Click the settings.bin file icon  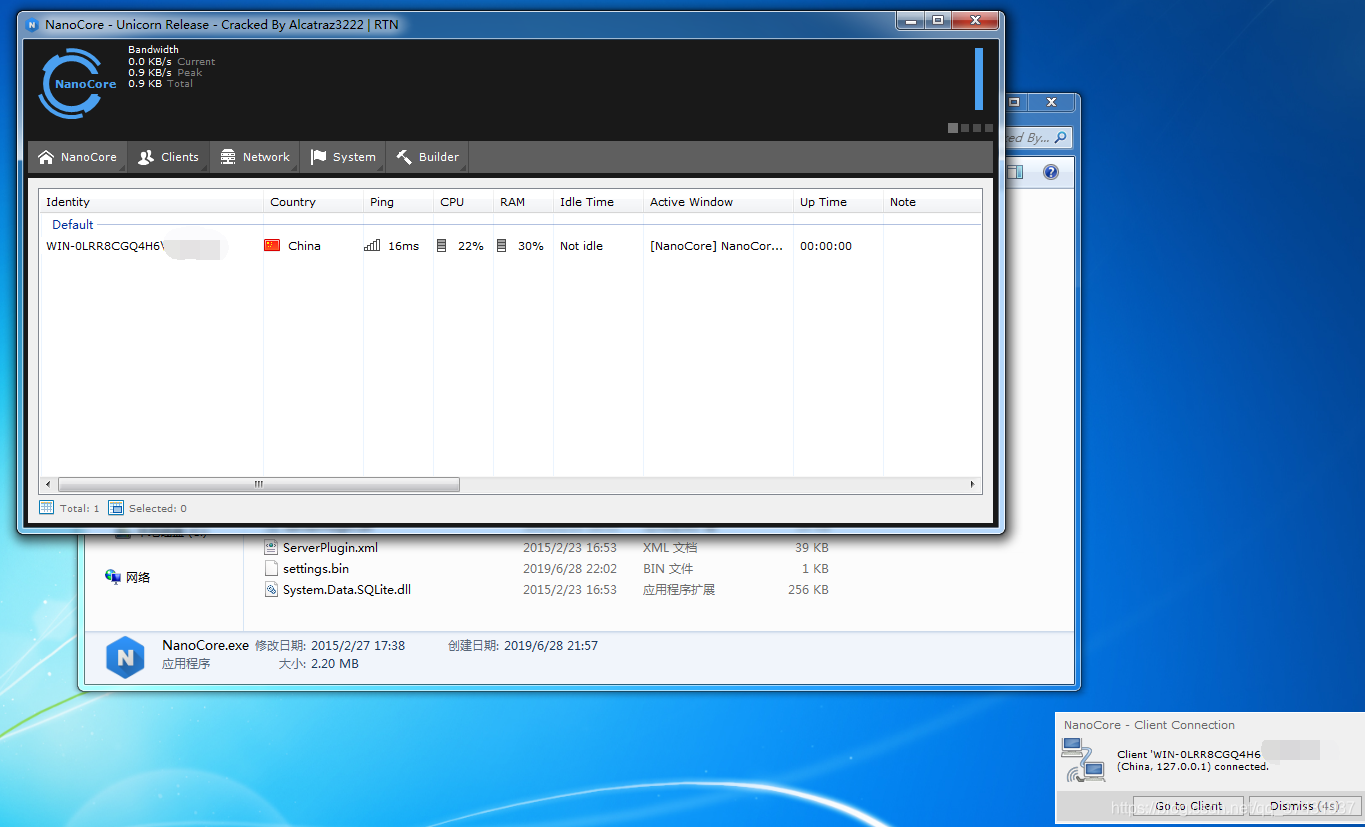coord(271,568)
